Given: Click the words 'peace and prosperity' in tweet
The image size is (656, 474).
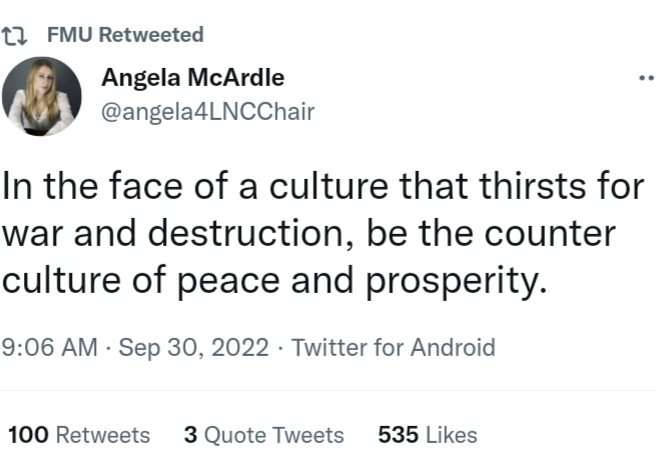Looking at the screenshot, I should pyautogui.click(x=362, y=281).
